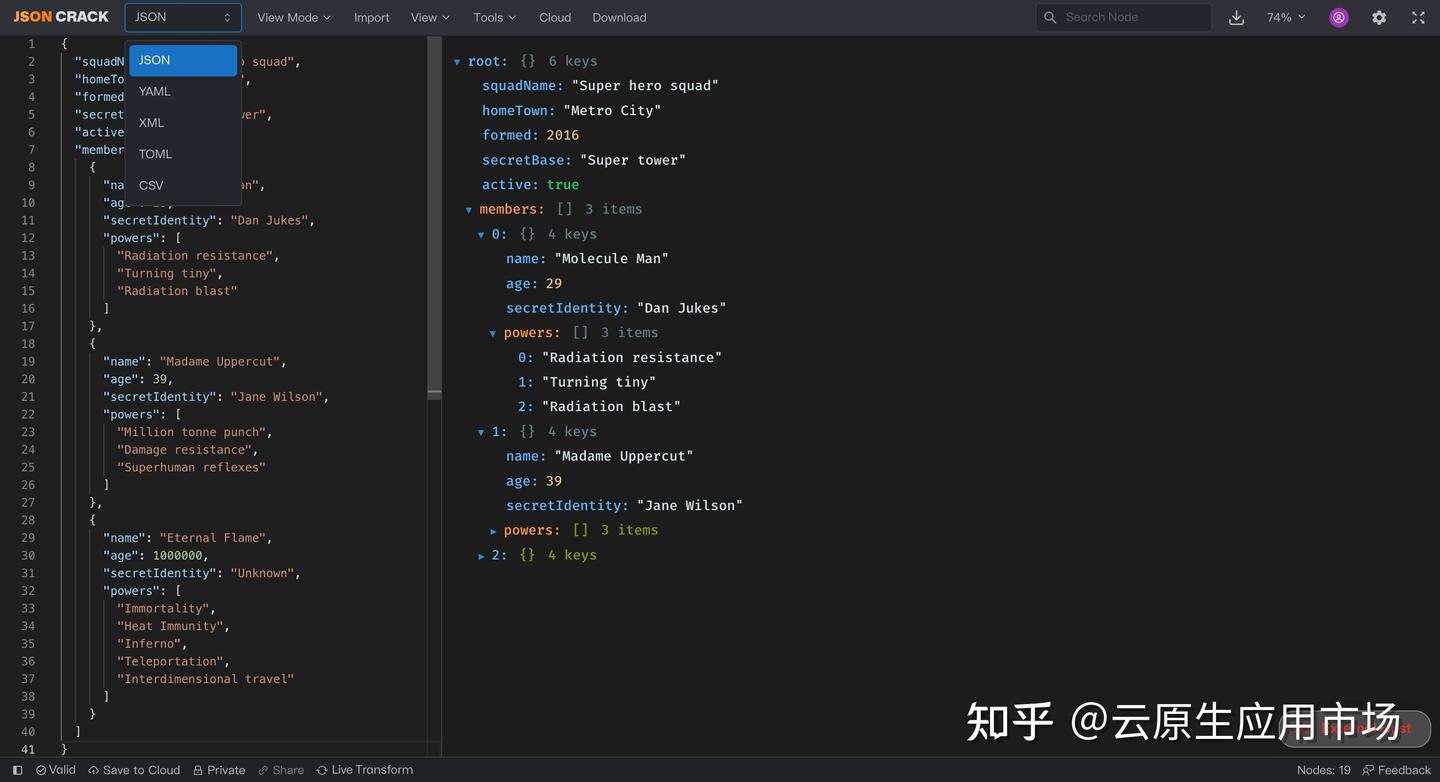
Task: Click the Live Transform refresh icon
Action: tap(323, 770)
